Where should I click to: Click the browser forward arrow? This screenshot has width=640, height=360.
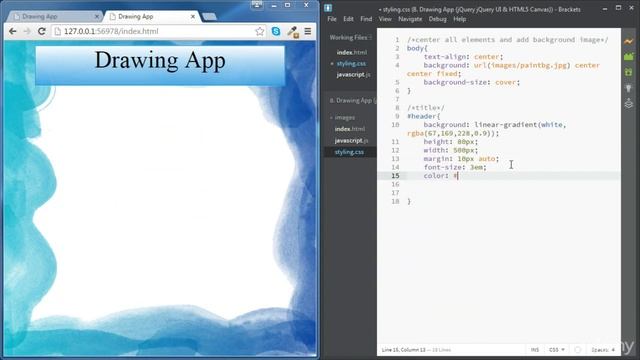click(27, 31)
